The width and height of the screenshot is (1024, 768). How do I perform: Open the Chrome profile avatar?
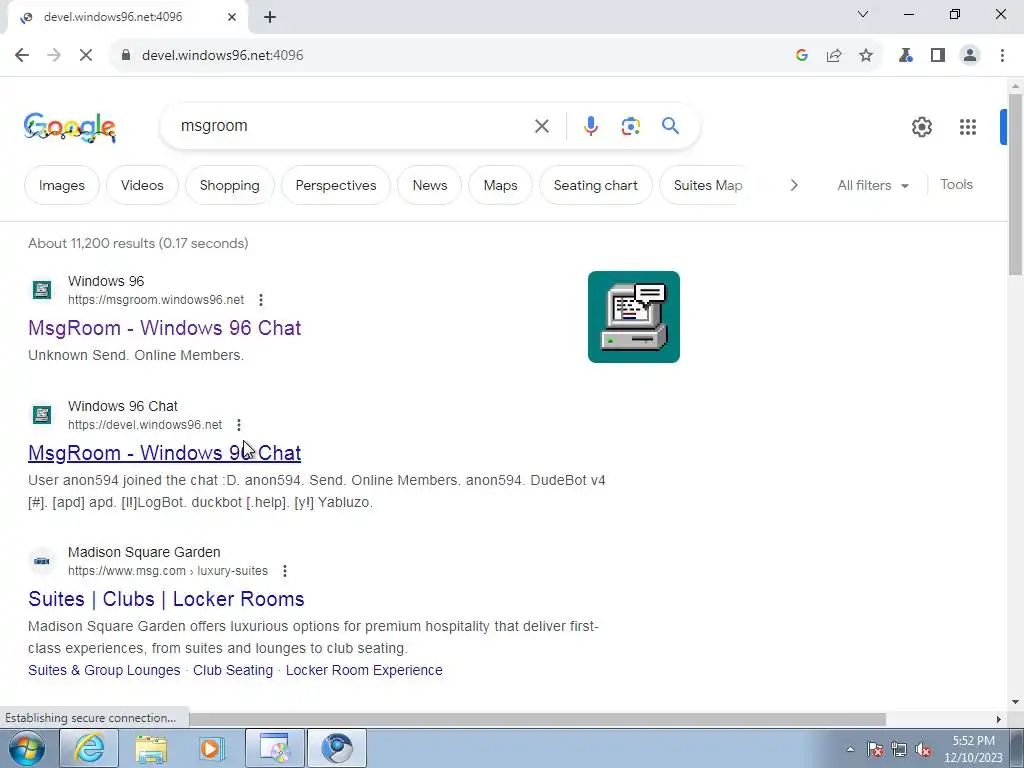click(x=970, y=56)
